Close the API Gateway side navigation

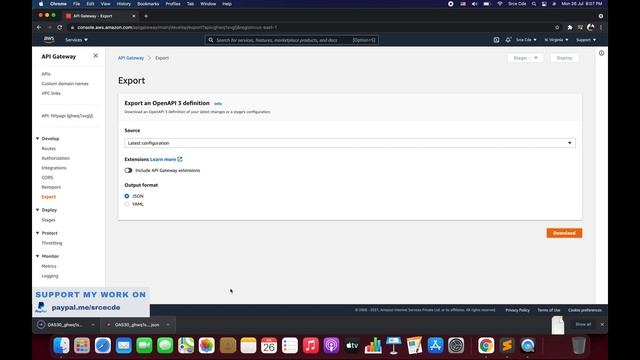[96, 56]
